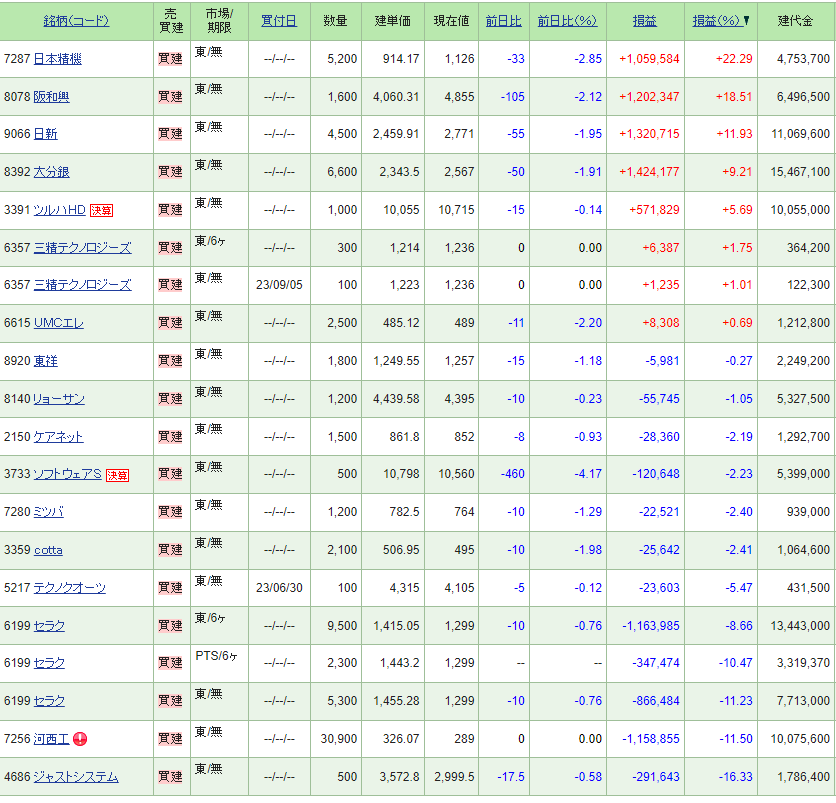Sort by 銘柄(コード) column header

(x=76, y=21)
